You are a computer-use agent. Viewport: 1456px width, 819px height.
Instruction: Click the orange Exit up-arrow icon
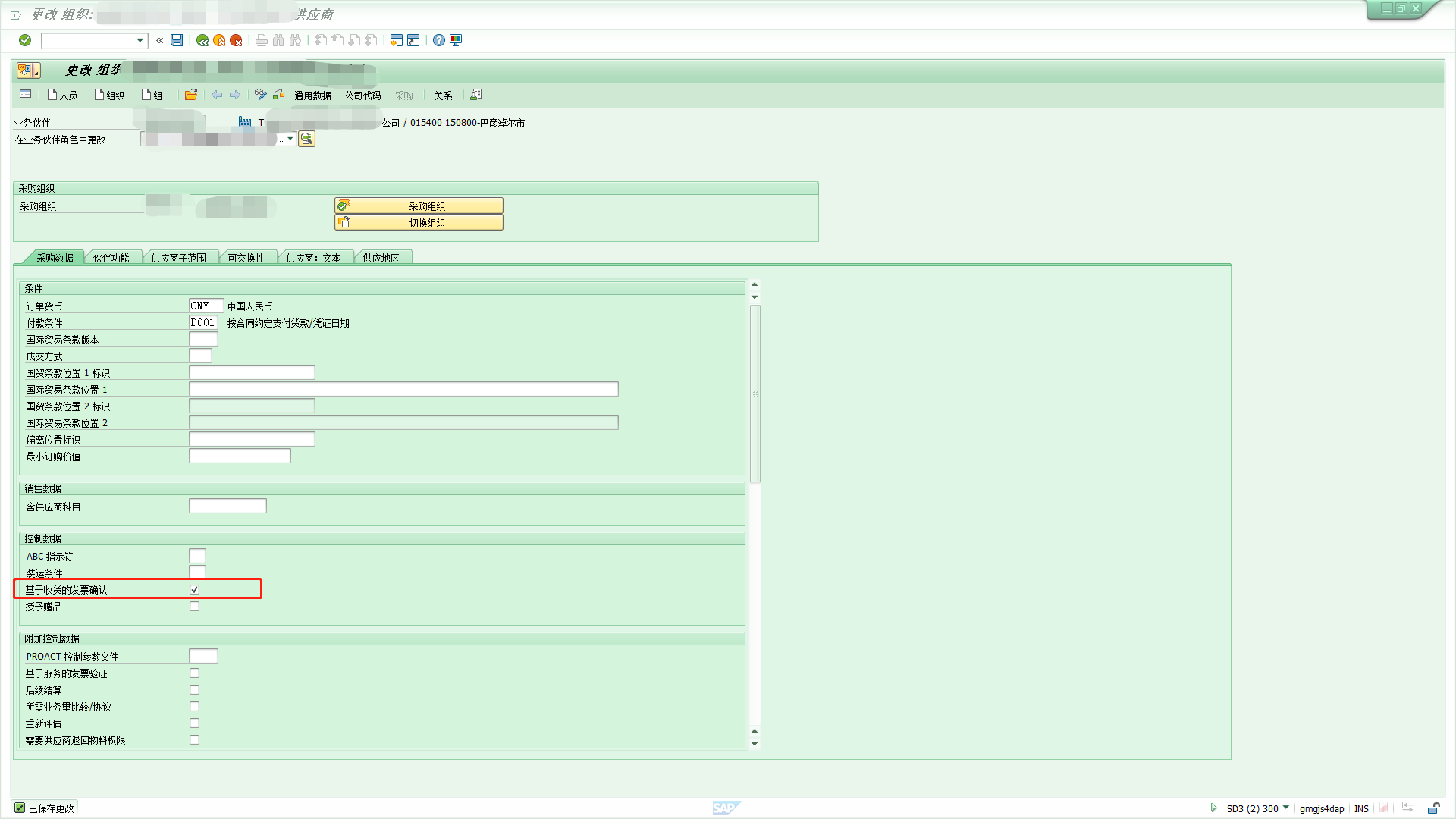(x=219, y=40)
